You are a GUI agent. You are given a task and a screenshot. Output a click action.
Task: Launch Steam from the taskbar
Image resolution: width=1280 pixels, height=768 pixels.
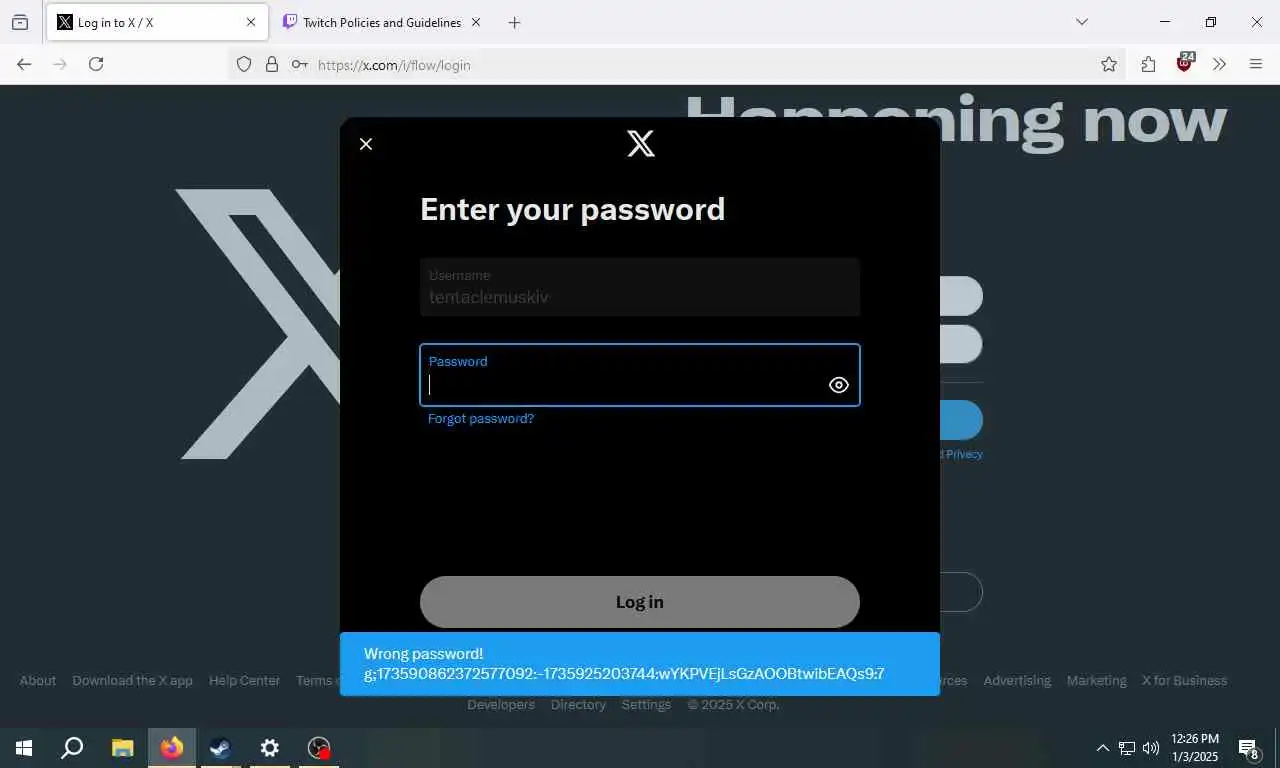220,747
